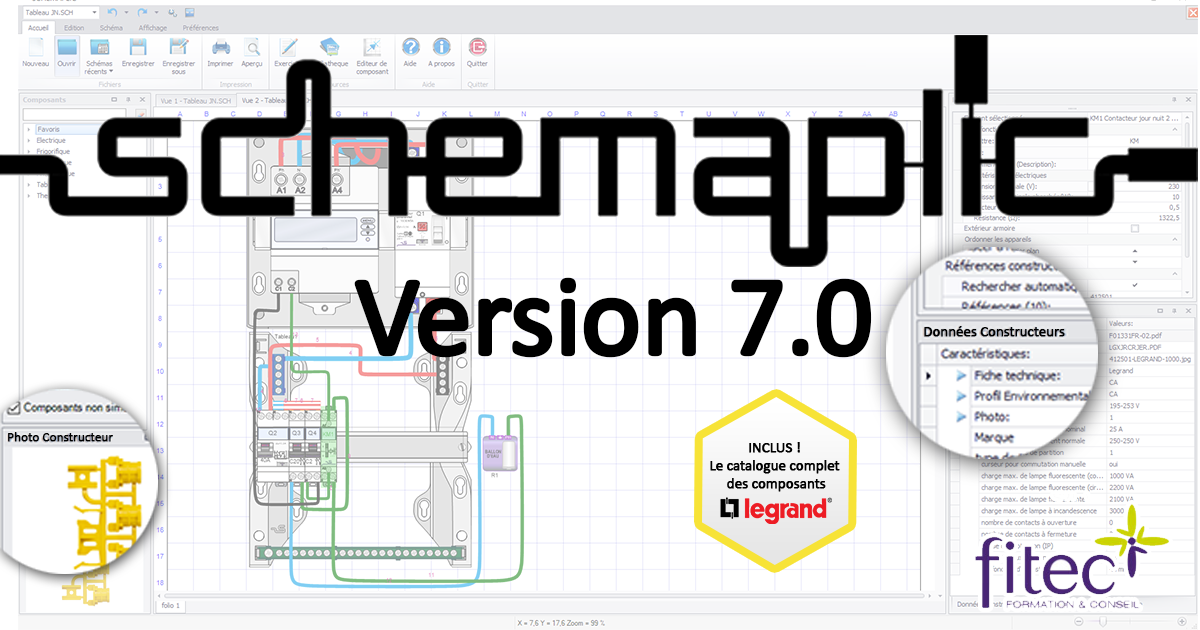Viewport: 1200px width, 630px height.
Task: Open the Profil Environnemental blue arrow
Action: tap(962, 396)
